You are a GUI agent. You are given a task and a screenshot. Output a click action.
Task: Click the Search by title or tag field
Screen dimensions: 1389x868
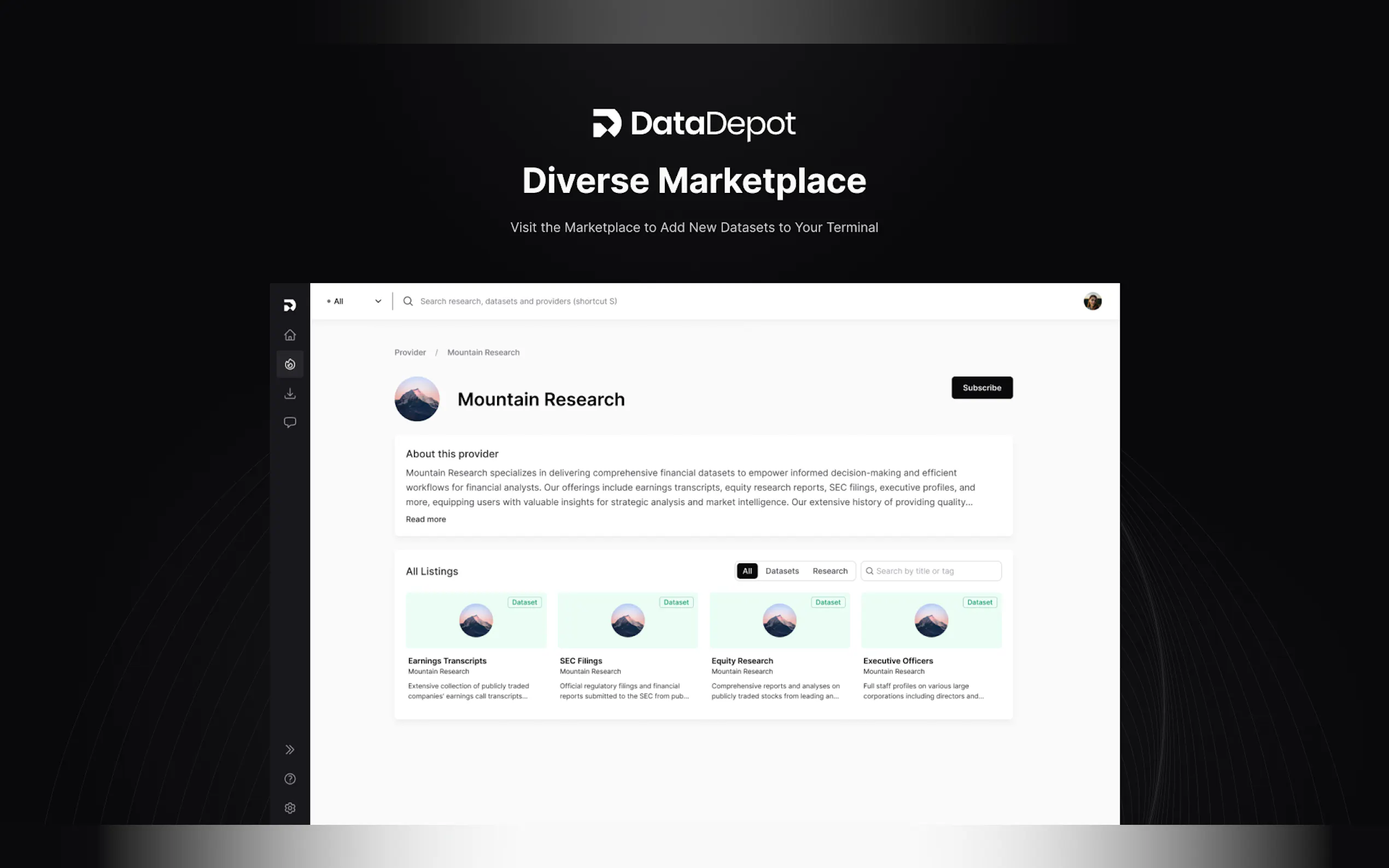(x=936, y=571)
